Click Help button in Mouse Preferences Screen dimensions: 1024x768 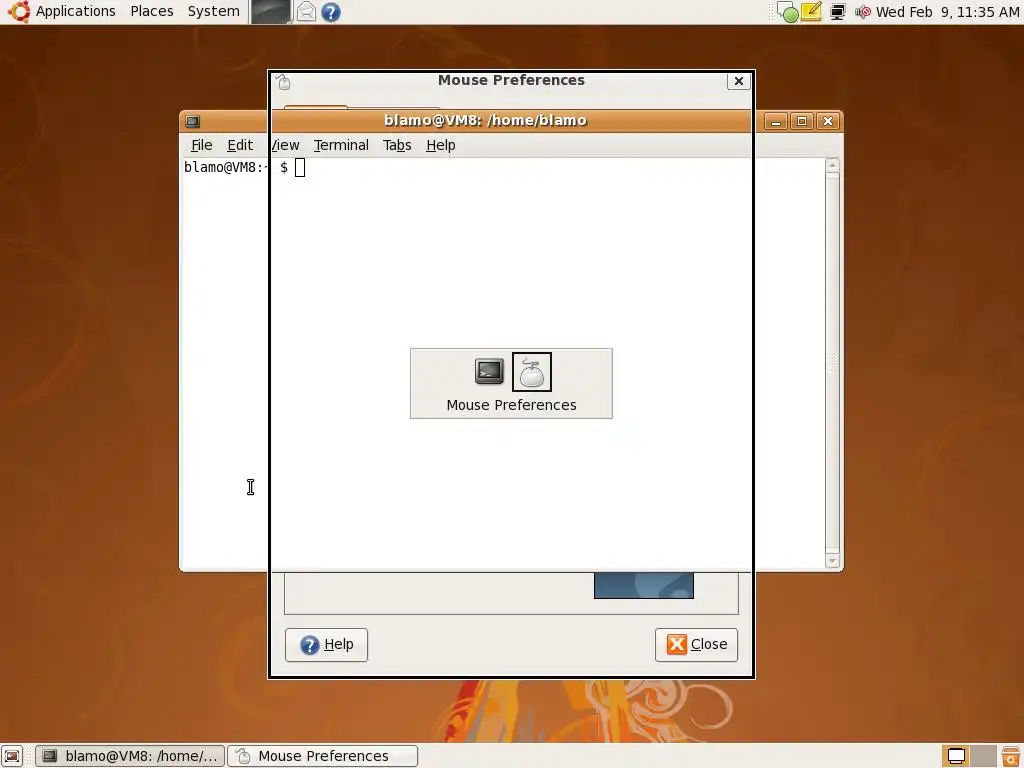[x=327, y=645]
